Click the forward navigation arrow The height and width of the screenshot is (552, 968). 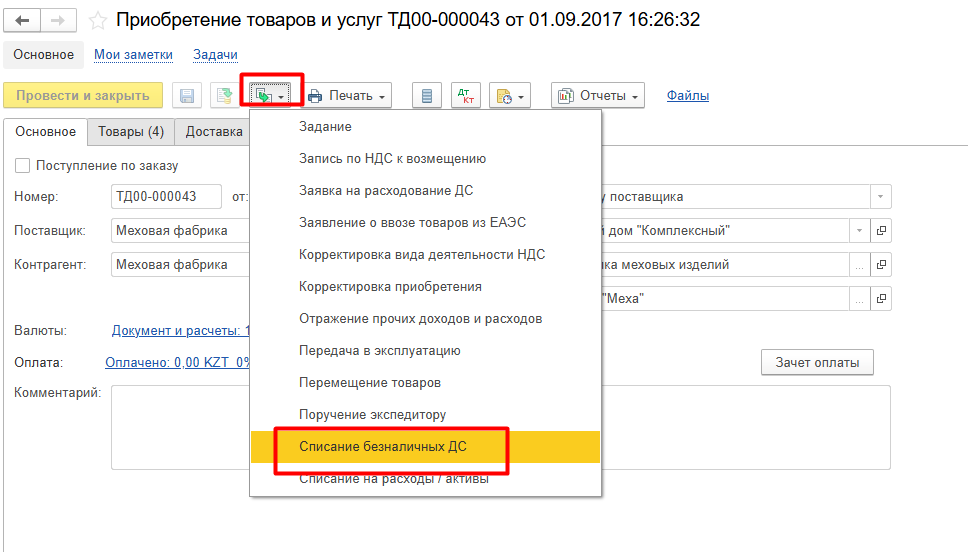pyautogui.click(x=59, y=20)
